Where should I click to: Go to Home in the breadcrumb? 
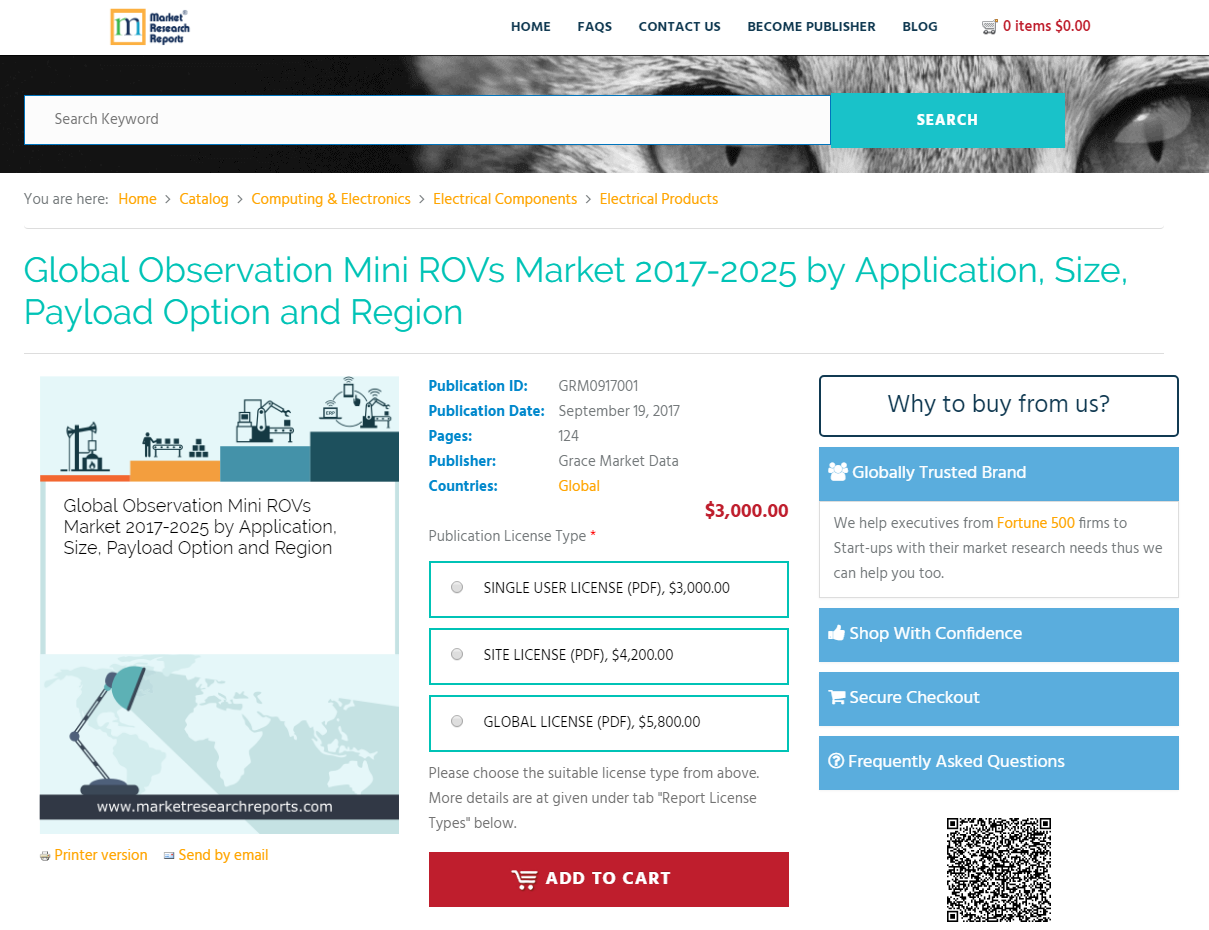(137, 199)
